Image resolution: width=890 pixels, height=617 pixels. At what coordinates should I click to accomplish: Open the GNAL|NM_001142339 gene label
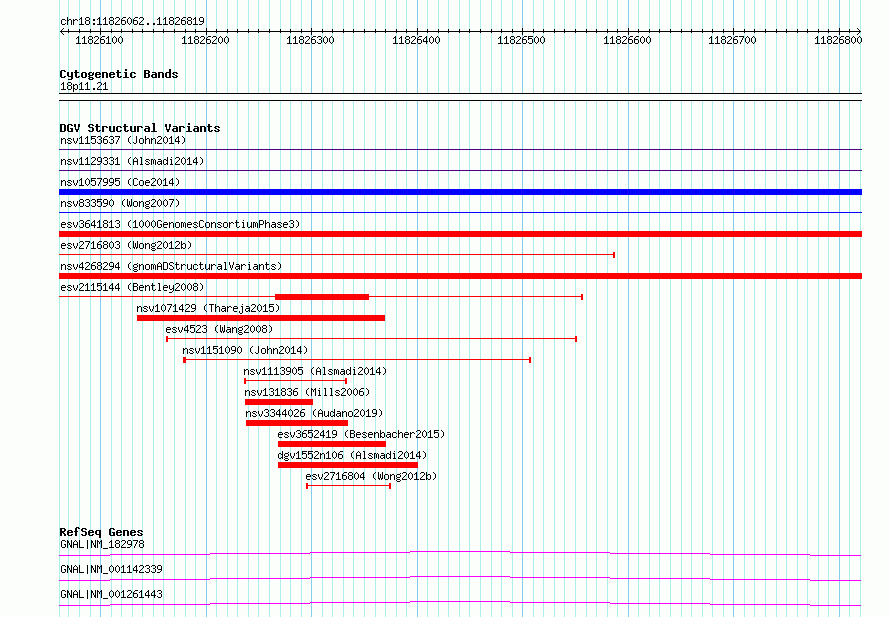111,569
